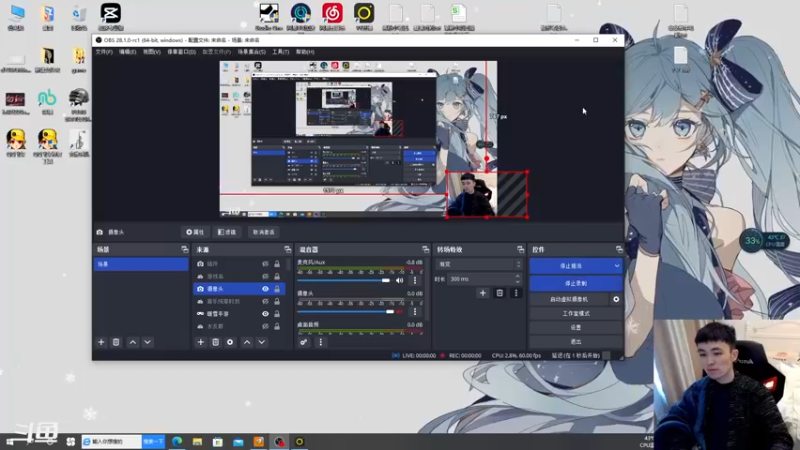Screen dimensions: 800x450
Task: Open NetEase Cloud Music desktop shortcut
Action: click(x=332, y=16)
